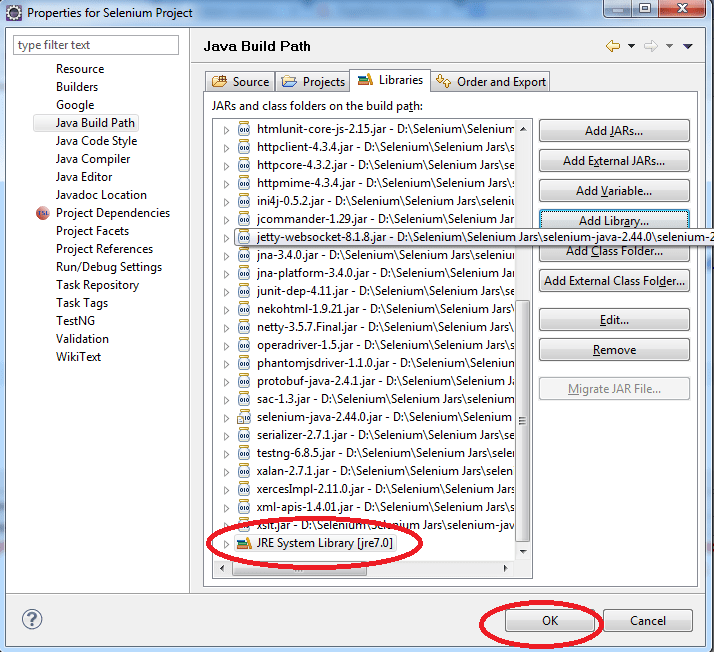Screen dimensions: 714x652
Task: Click the vertical scrollbar thumb of JAR list
Action: click(x=523, y=421)
